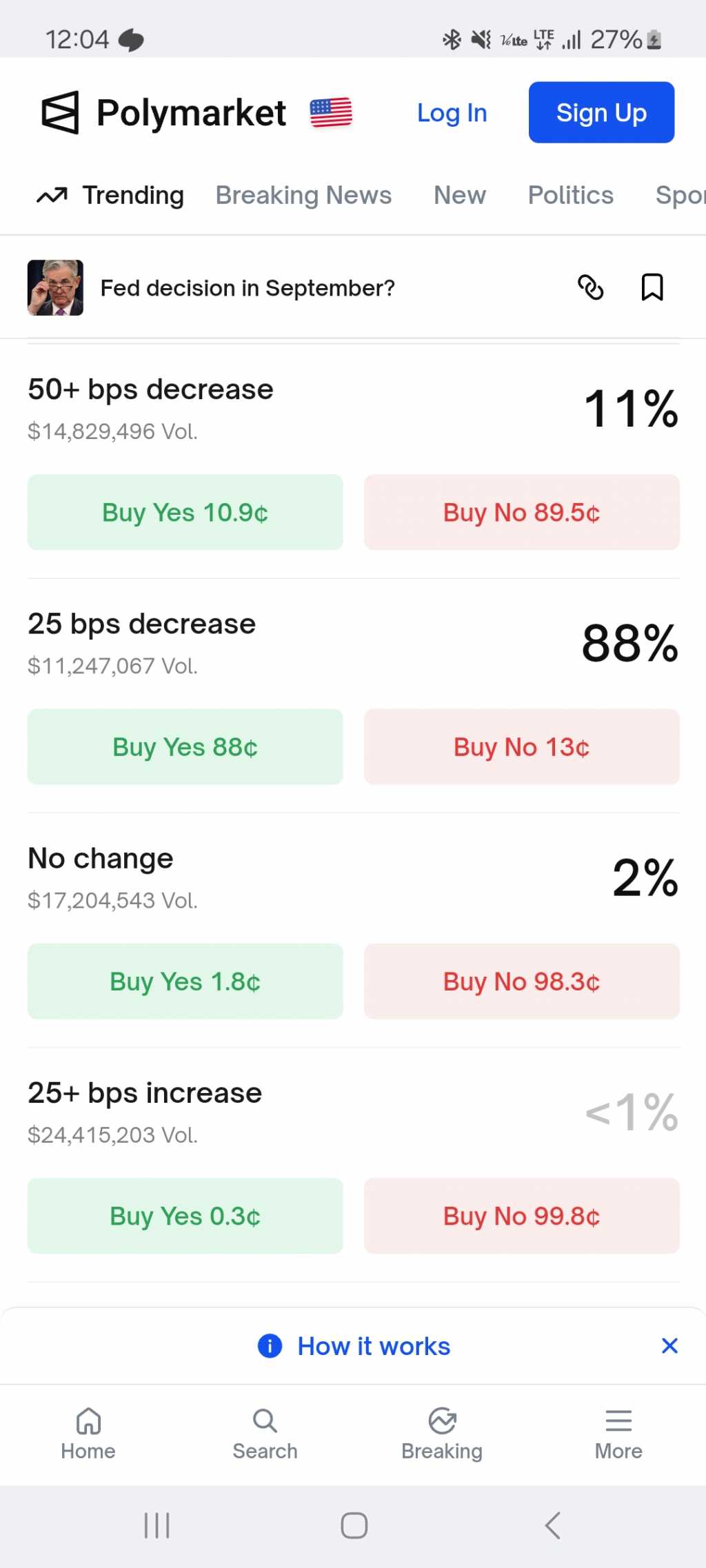The width and height of the screenshot is (706, 1568).
Task: Click the Log In link
Action: click(x=452, y=113)
